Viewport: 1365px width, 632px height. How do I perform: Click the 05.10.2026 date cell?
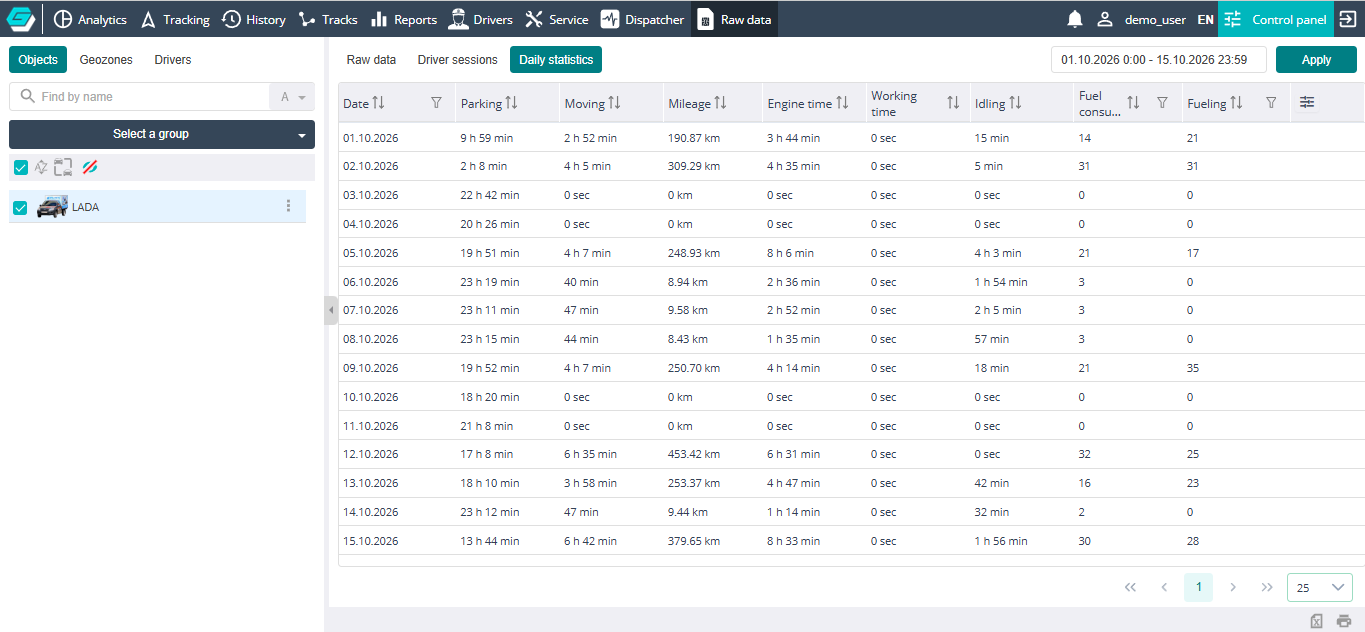pos(370,253)
